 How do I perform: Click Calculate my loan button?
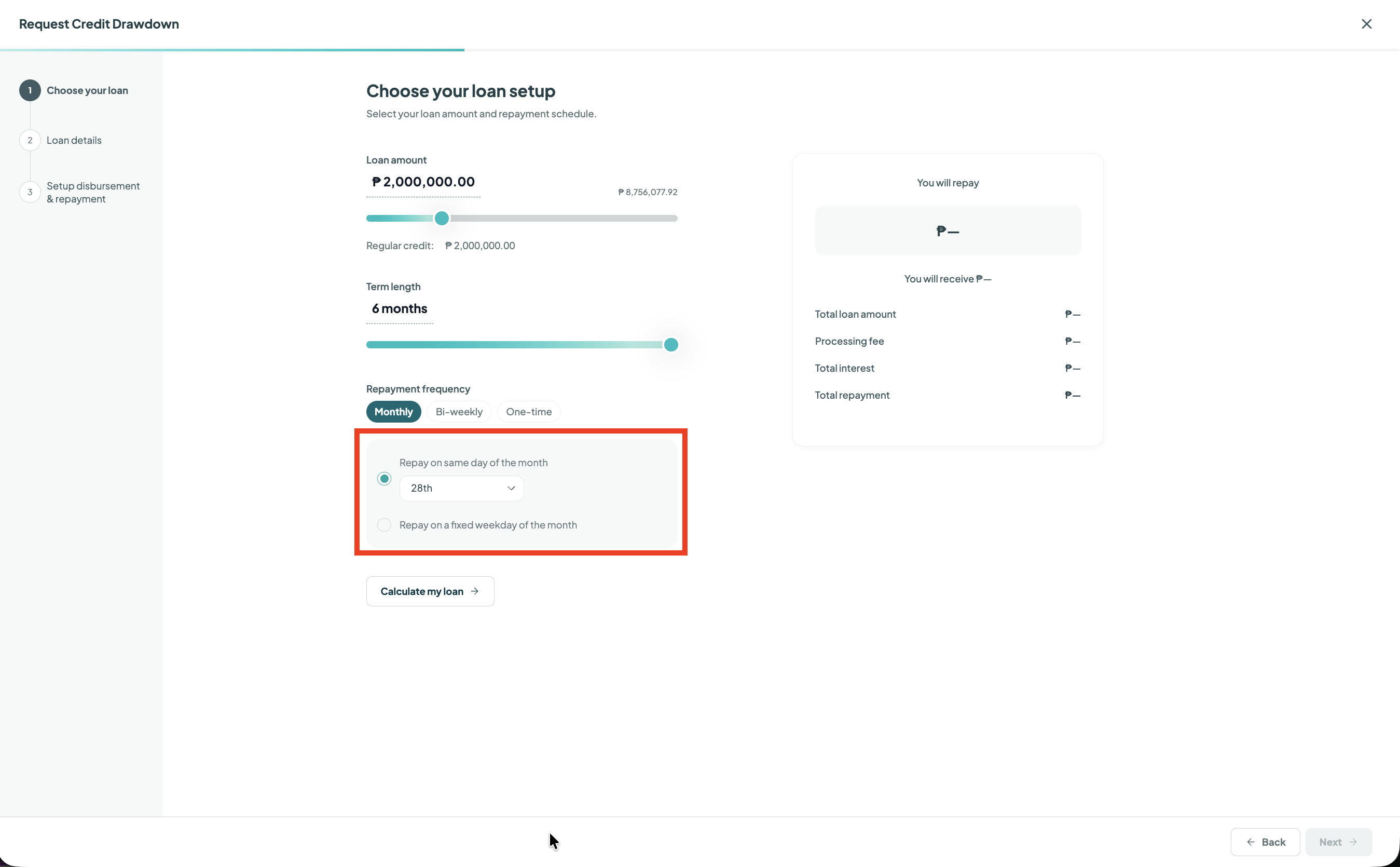tap(430, 592)
